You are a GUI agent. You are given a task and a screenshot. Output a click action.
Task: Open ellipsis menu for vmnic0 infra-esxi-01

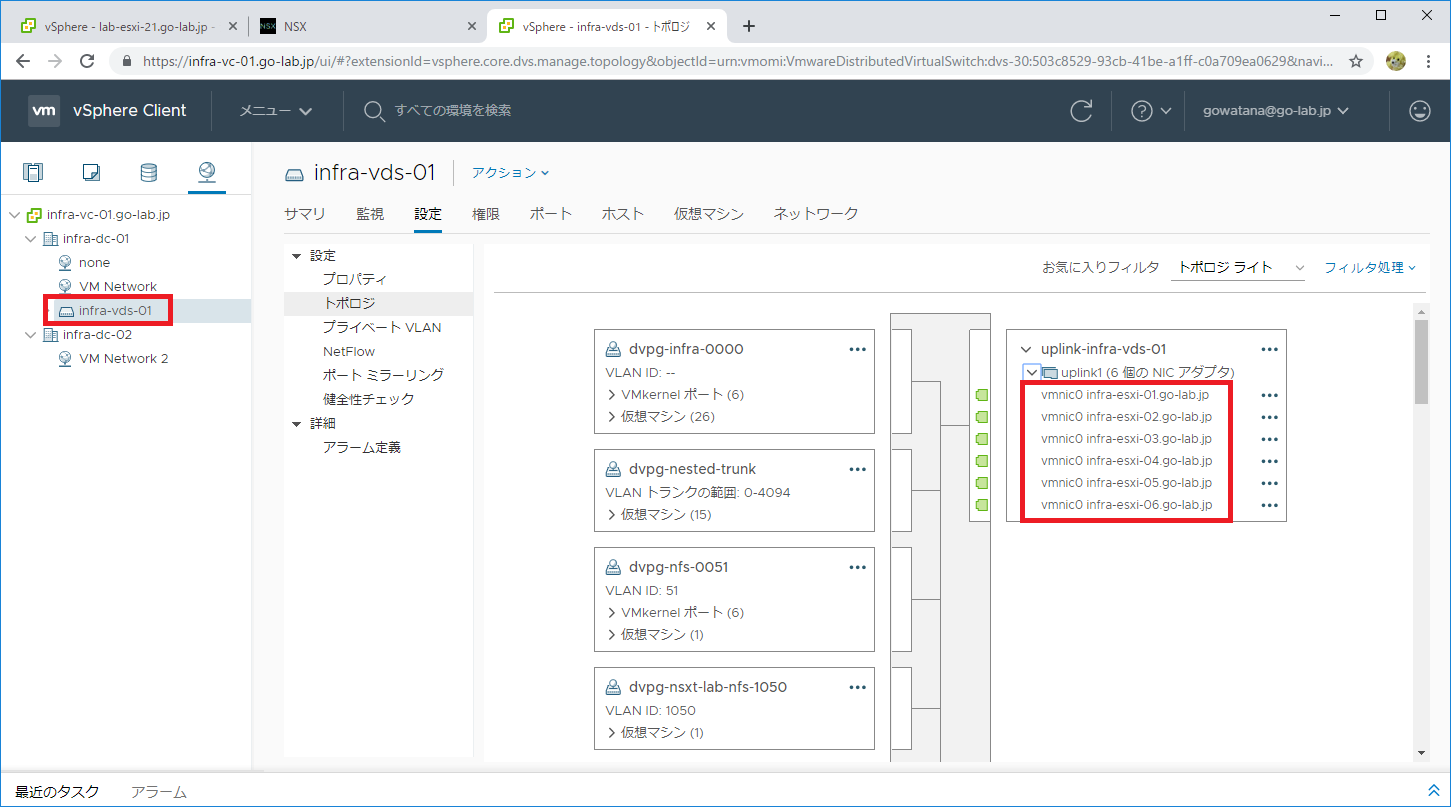1270,395
